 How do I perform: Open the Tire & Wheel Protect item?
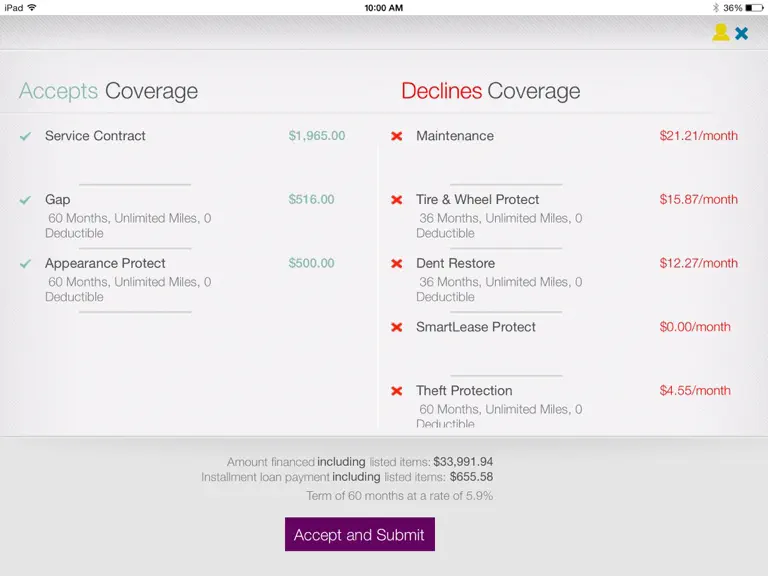(478, 199)
